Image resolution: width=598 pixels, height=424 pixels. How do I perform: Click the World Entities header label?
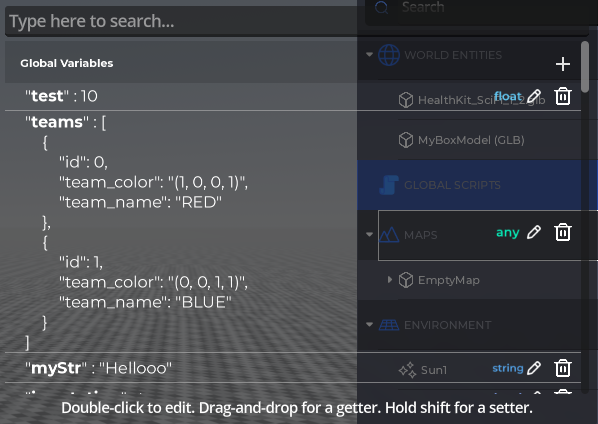click(453, 55)
